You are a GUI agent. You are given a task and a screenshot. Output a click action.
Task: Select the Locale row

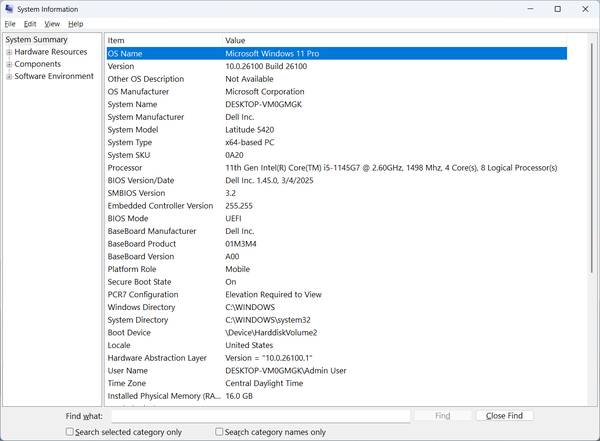click(x=337, y=345)
